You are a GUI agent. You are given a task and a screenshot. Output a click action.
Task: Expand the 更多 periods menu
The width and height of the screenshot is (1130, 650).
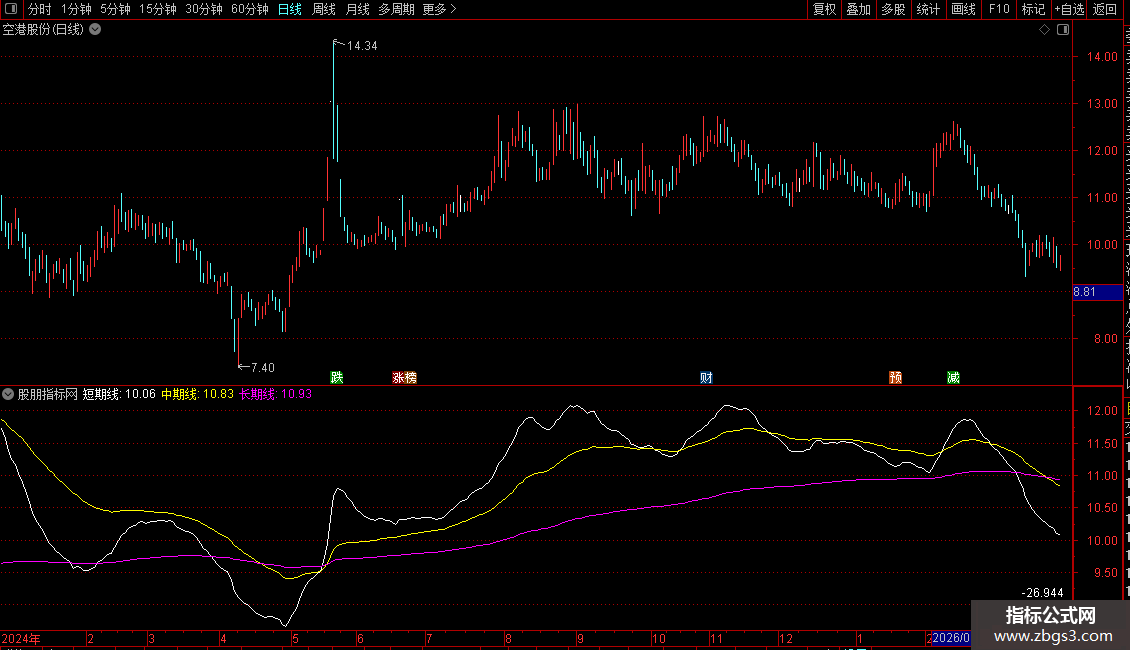pyautogui.click(x=439, y=9)
